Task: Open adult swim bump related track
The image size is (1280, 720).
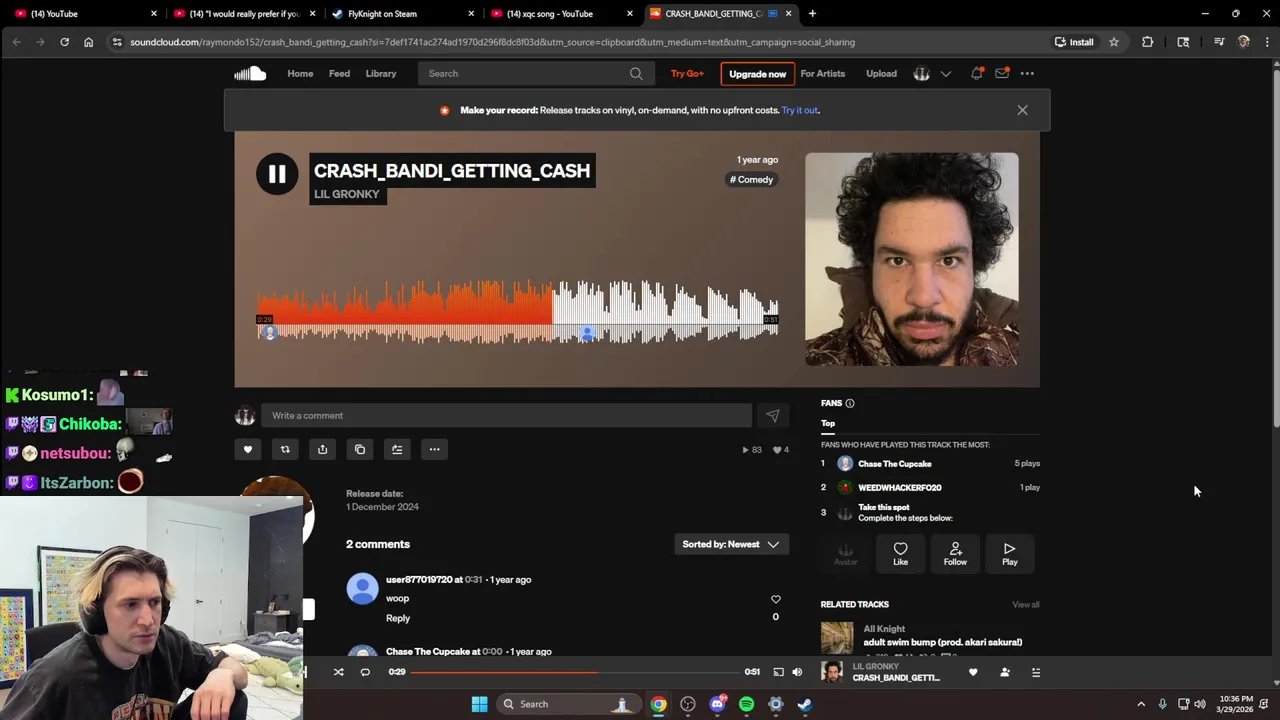Action: point(942,642)
